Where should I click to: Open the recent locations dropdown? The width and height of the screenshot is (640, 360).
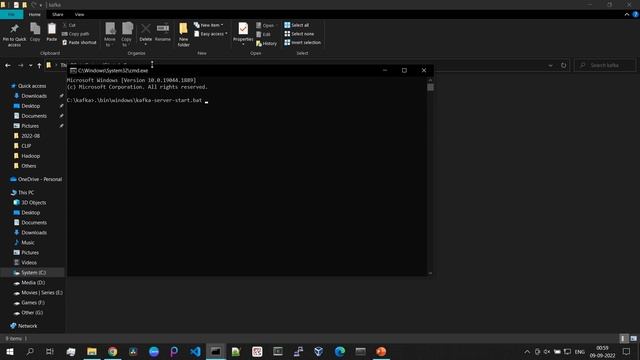(30, 65)
